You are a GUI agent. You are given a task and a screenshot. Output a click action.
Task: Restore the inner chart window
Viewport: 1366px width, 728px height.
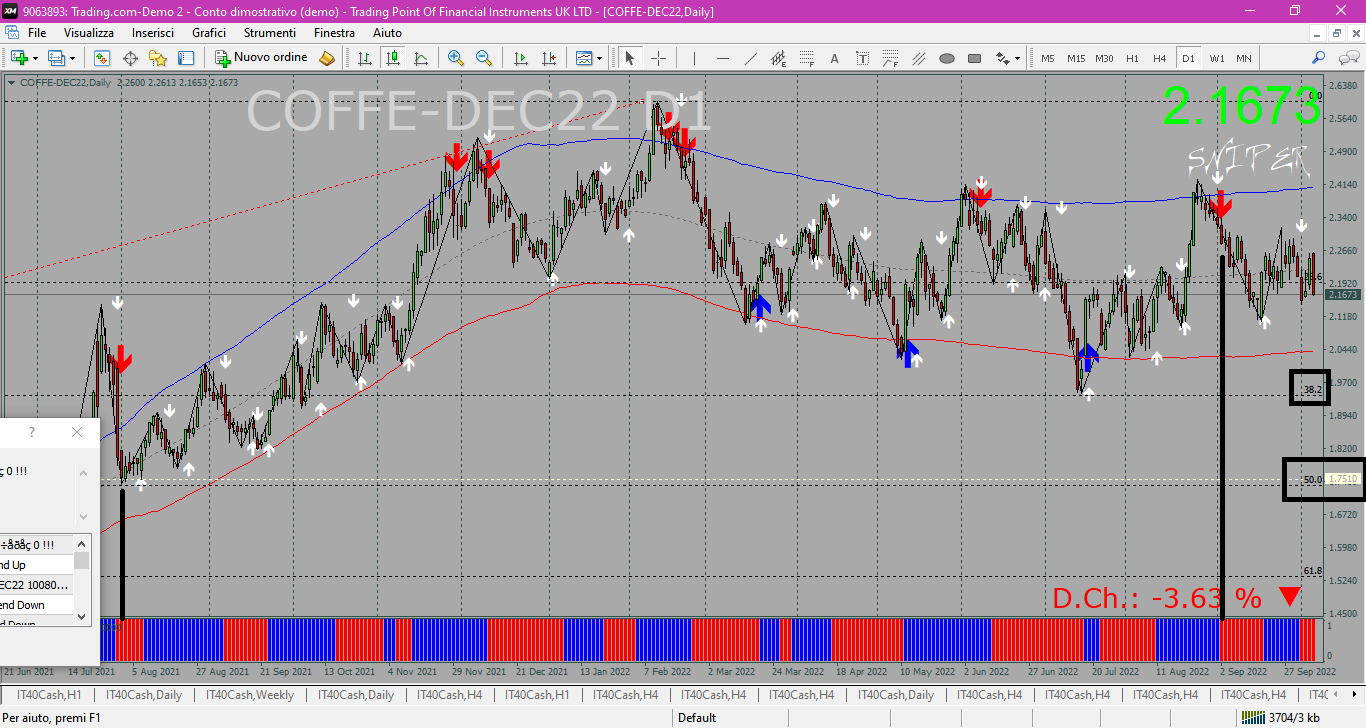[1337, 33]
